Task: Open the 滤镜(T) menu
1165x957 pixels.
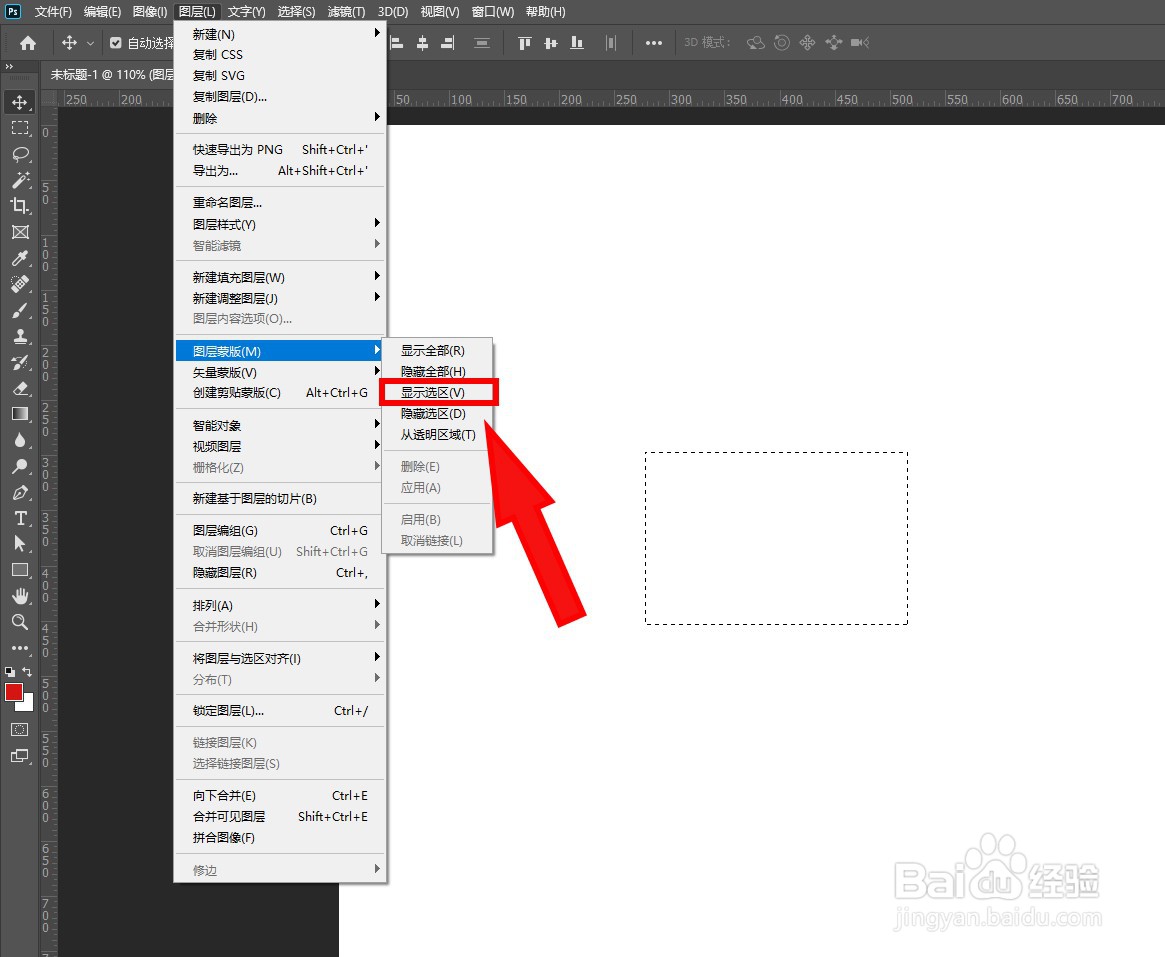Action: 346,12
